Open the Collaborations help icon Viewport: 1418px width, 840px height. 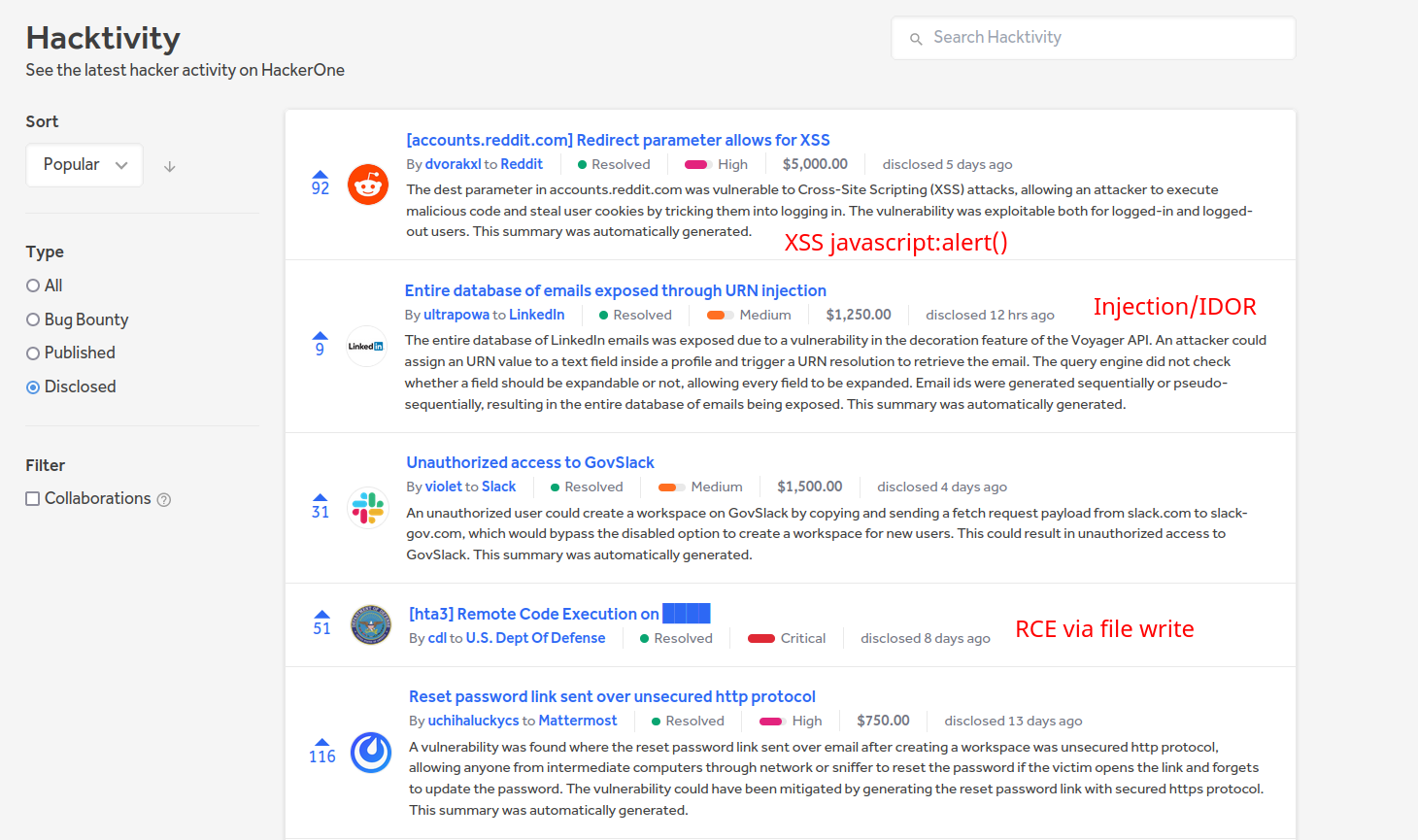[164, 500]
